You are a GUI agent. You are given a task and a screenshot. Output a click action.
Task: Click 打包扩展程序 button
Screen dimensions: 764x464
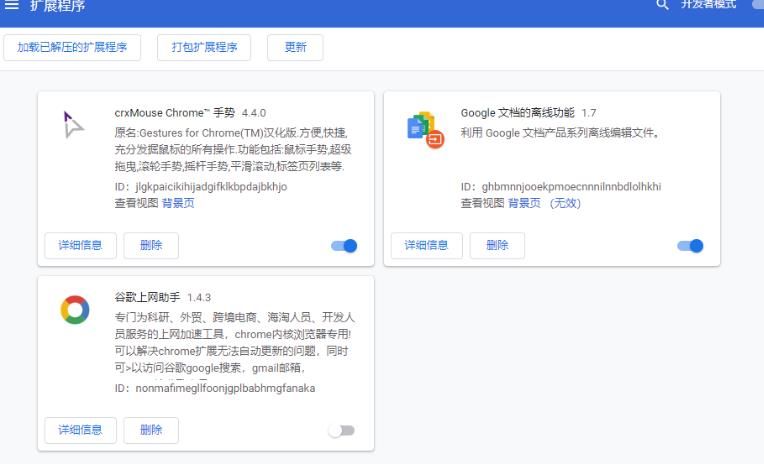point(204,47)
